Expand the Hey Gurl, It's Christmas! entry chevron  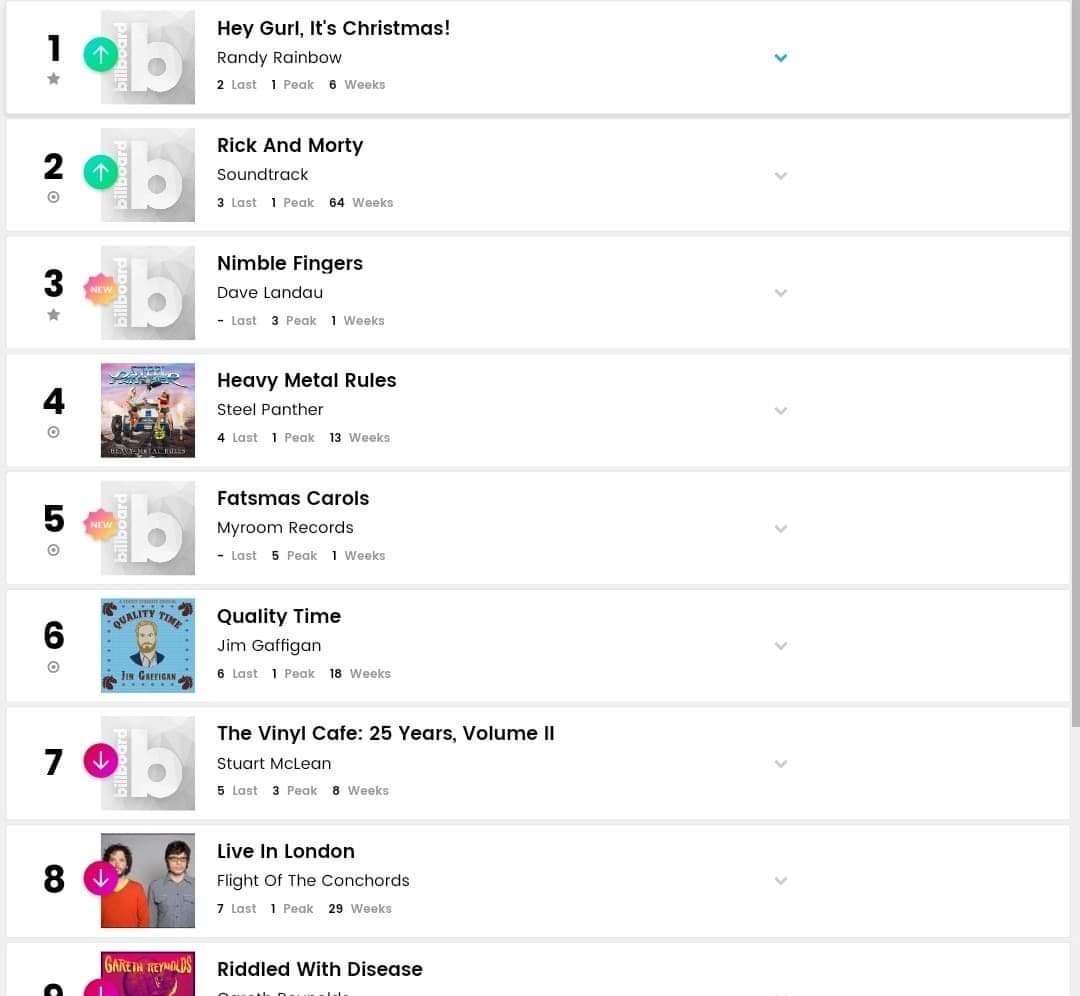(780, 58)
